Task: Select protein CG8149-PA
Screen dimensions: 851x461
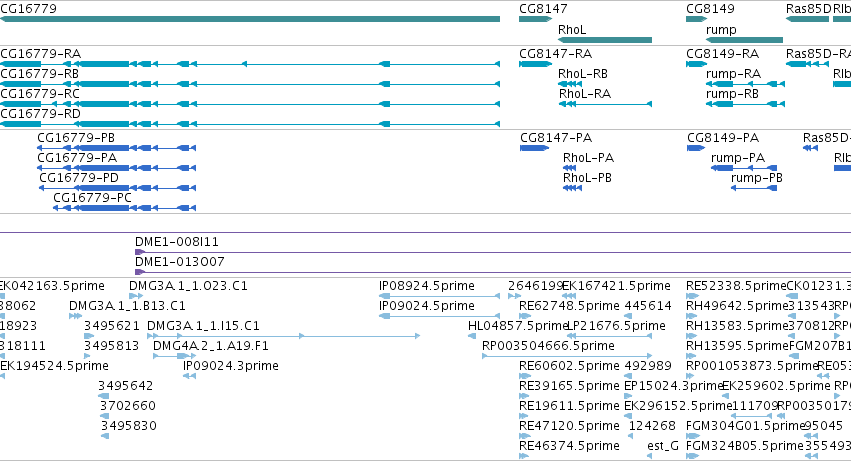Action: click(x=696, y=148)
